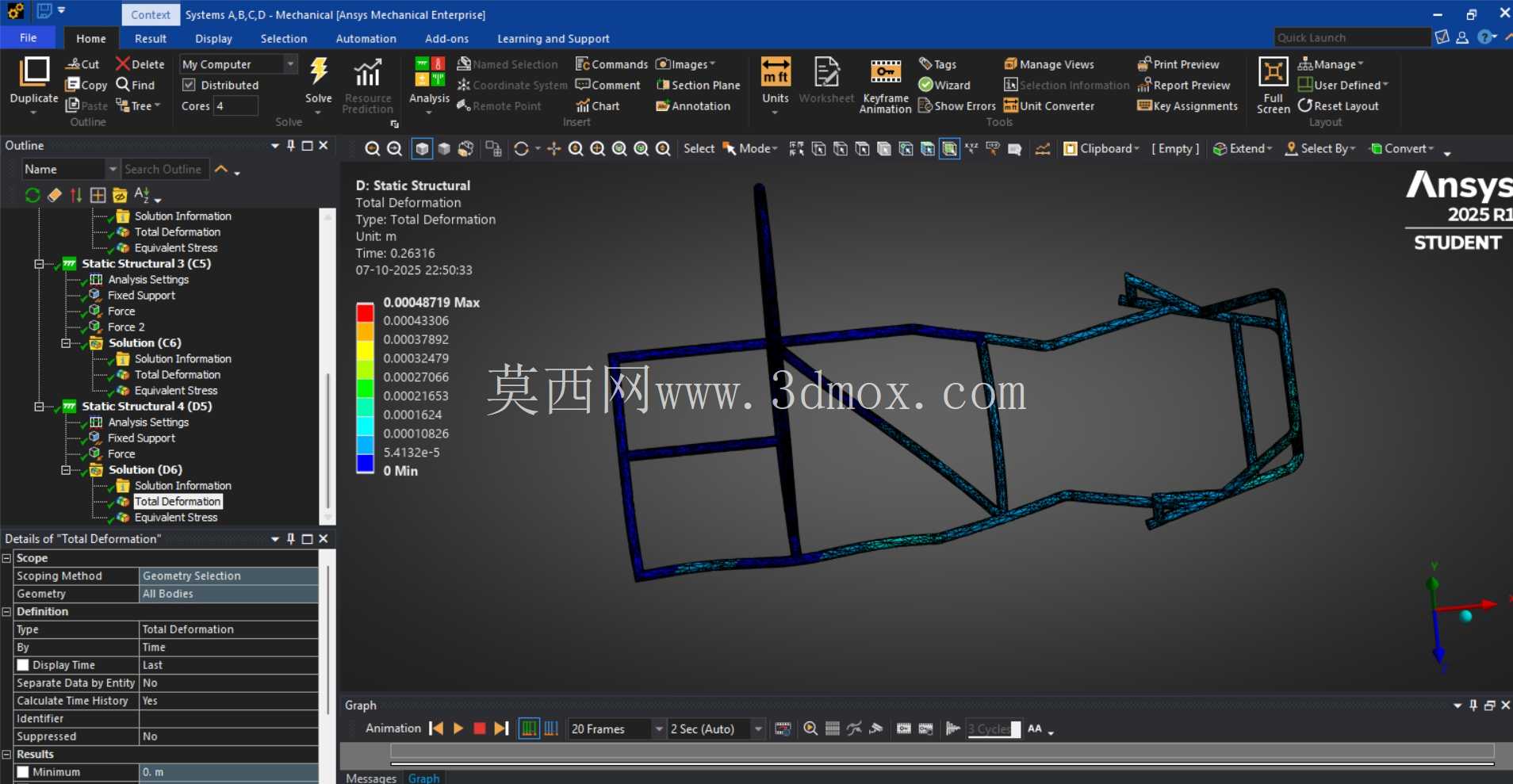Viewport: 1513px width, 784px height.
Task: Collapse the Scope details section
Action: tap(6, 558)
